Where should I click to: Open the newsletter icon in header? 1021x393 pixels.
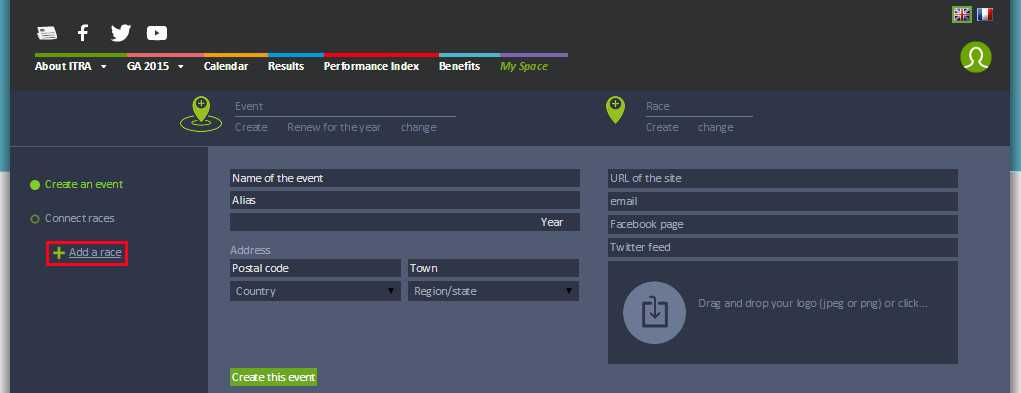(x=47, y=33)
